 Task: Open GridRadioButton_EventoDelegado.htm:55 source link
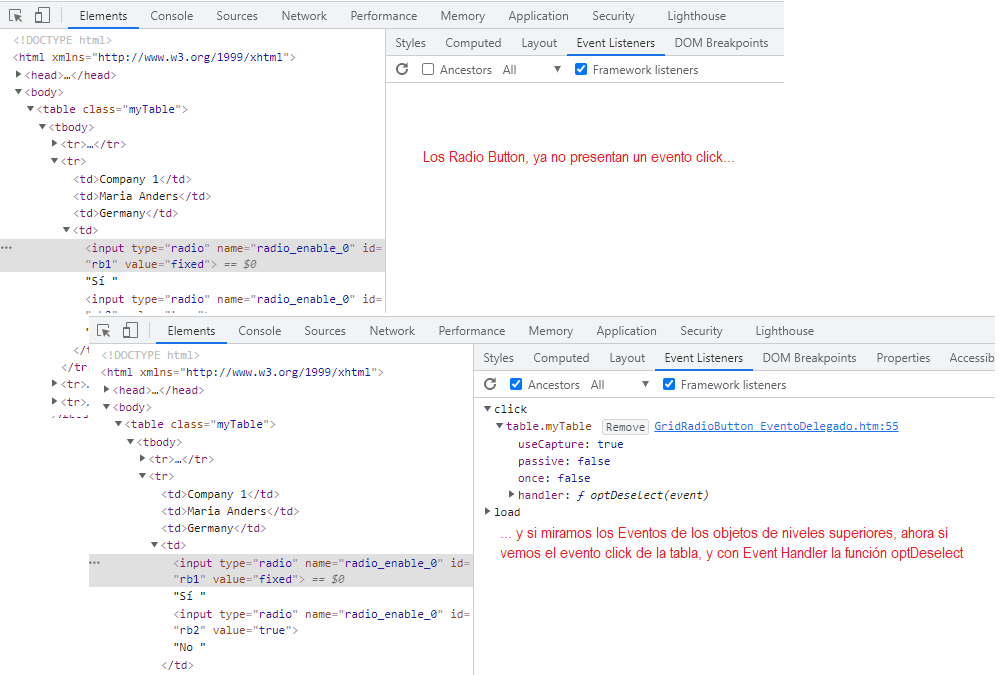(776, 427)
